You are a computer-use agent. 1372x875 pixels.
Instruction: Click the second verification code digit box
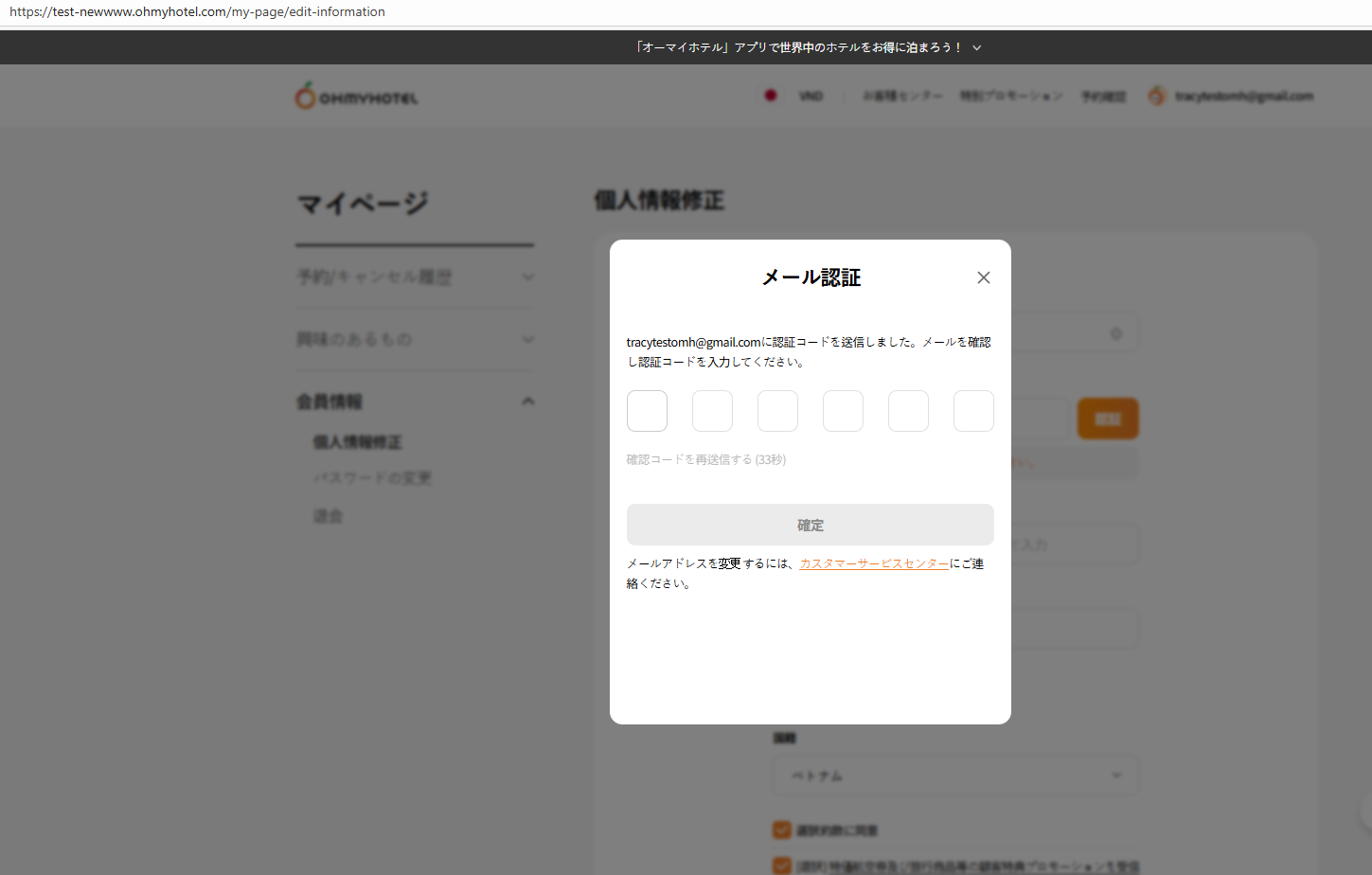pyautogui.click(x=712, y=411)
